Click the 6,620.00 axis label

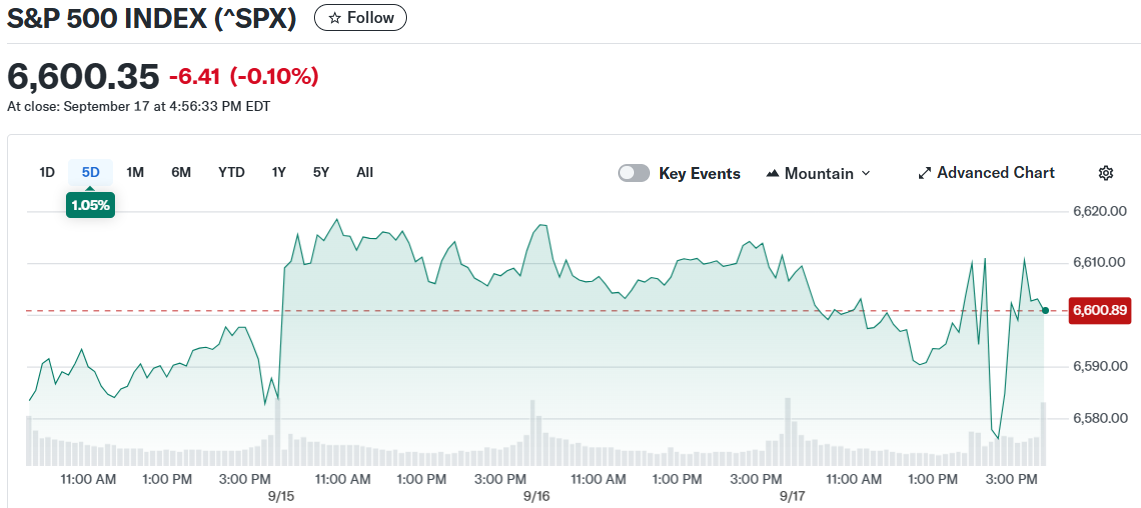tap(1100, 212)
